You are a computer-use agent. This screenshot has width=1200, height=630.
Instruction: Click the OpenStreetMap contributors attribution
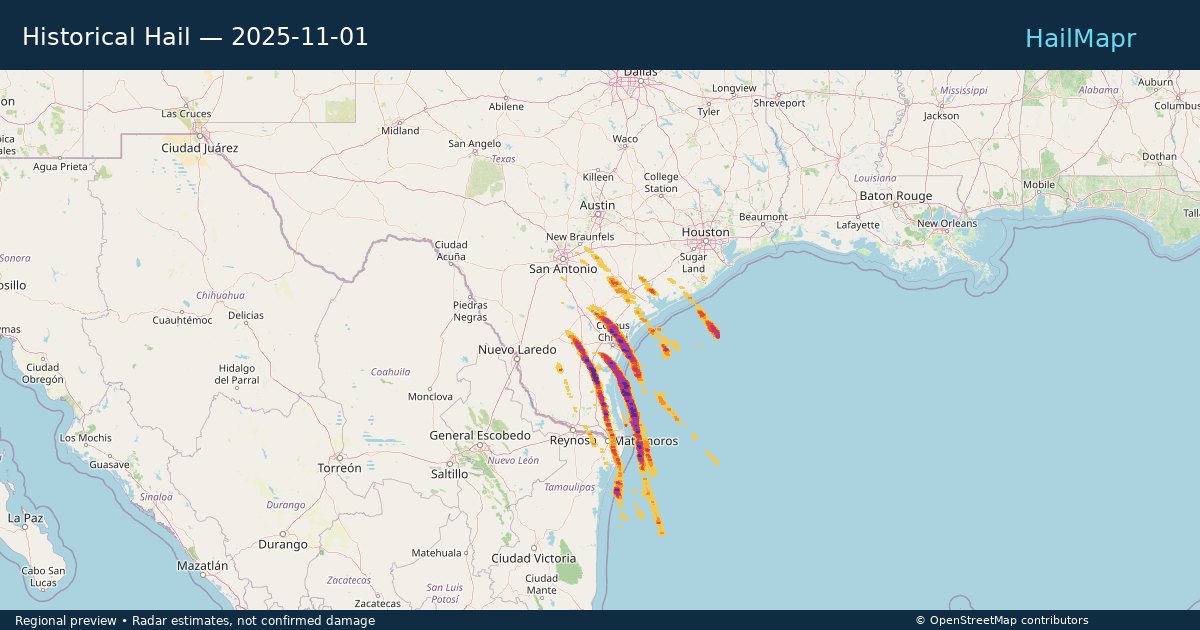tap(1002, 621)
